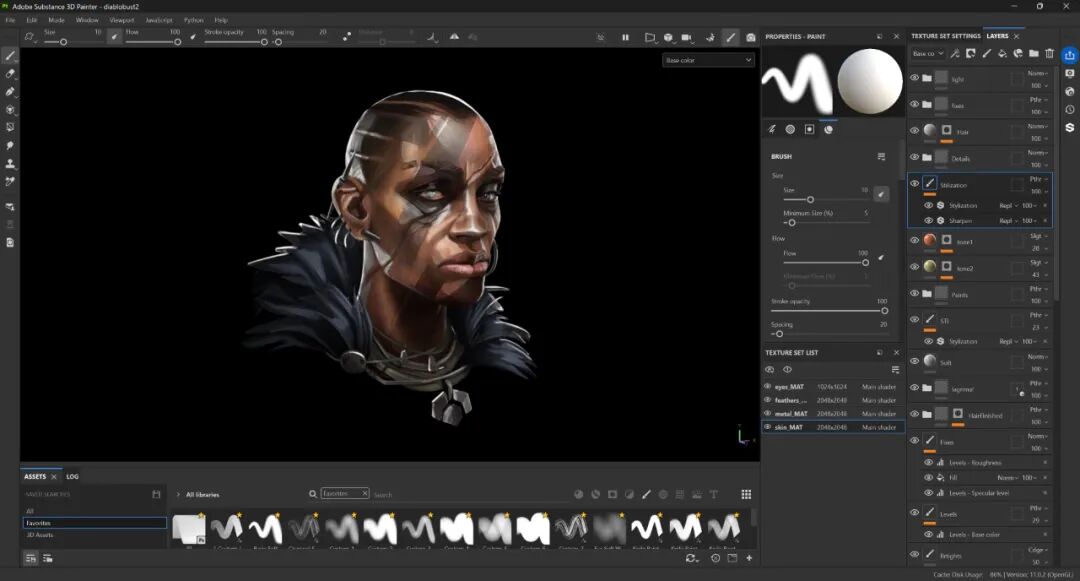Remove the favorites filter tag
This screenshot has height=581, width=1080.
(365, 493)
